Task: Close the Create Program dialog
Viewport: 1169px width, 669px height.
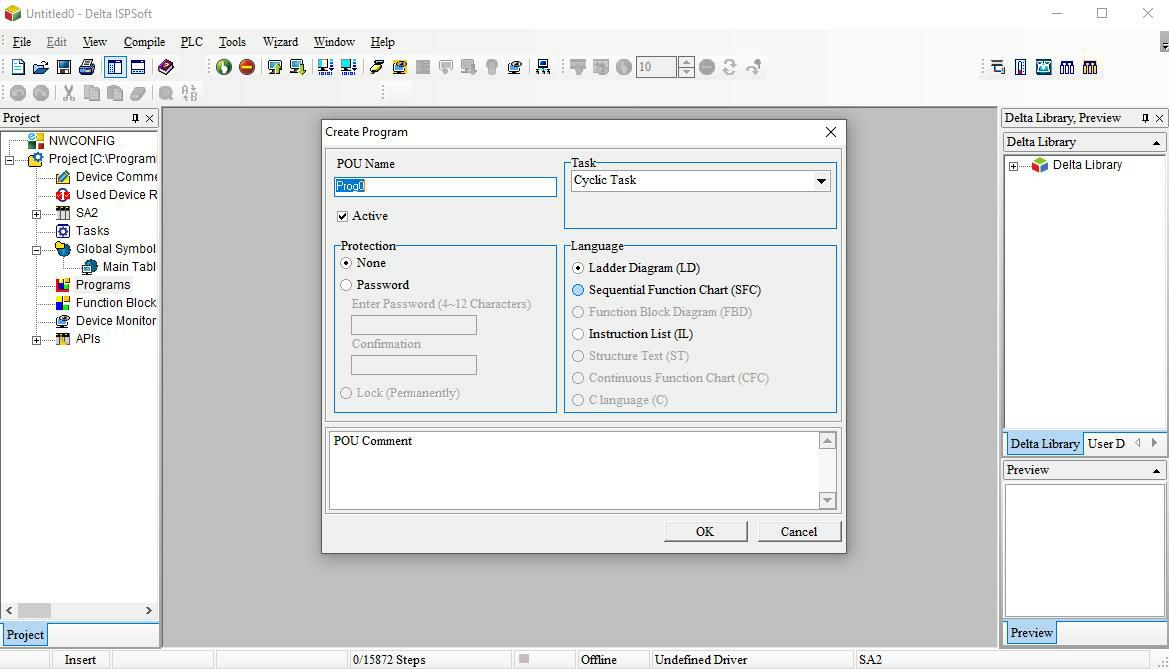Action: coord(831,132)
